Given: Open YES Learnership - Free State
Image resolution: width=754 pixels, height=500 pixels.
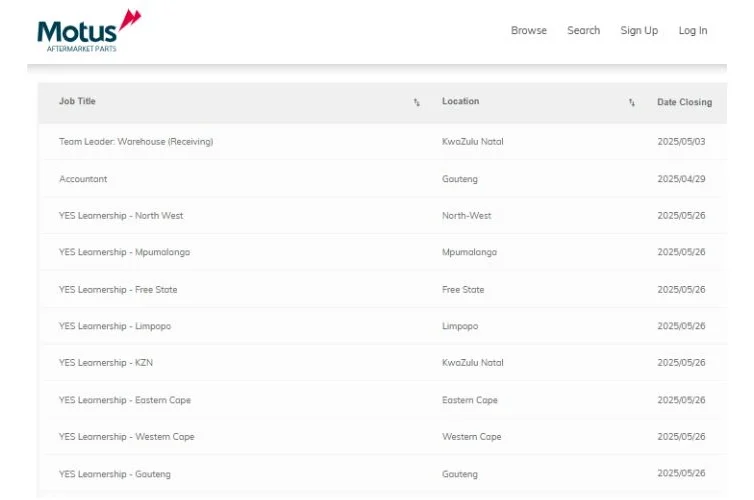Looking at the screenshot, I should point(118,290).
